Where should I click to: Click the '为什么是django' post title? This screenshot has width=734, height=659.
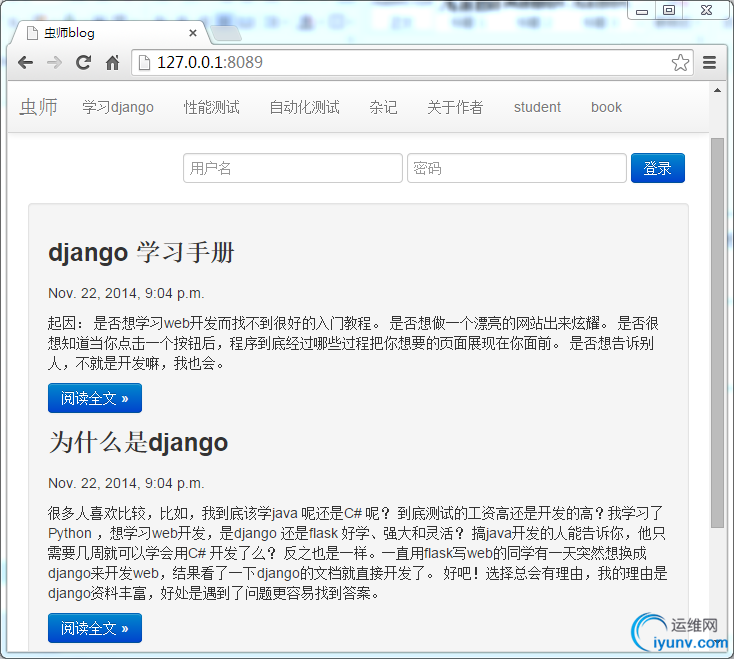click(x=139, y=442)
